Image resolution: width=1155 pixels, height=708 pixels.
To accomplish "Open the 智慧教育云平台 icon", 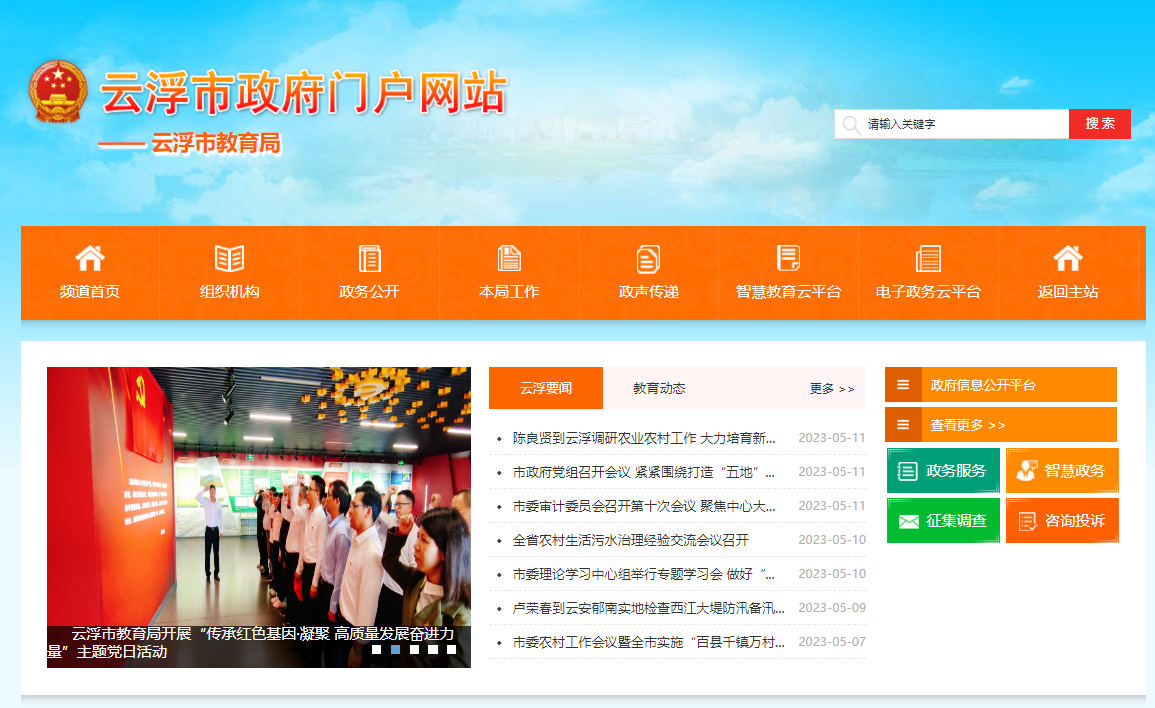I will click(x=788, y=259).
